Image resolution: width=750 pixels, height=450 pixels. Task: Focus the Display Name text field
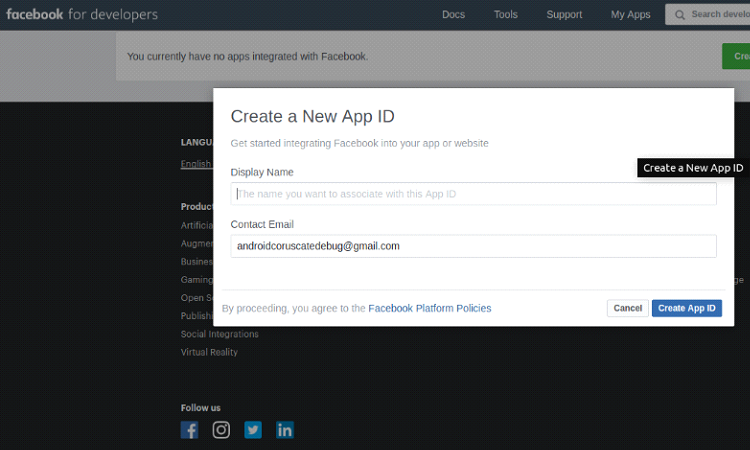(x=473, y=194)
